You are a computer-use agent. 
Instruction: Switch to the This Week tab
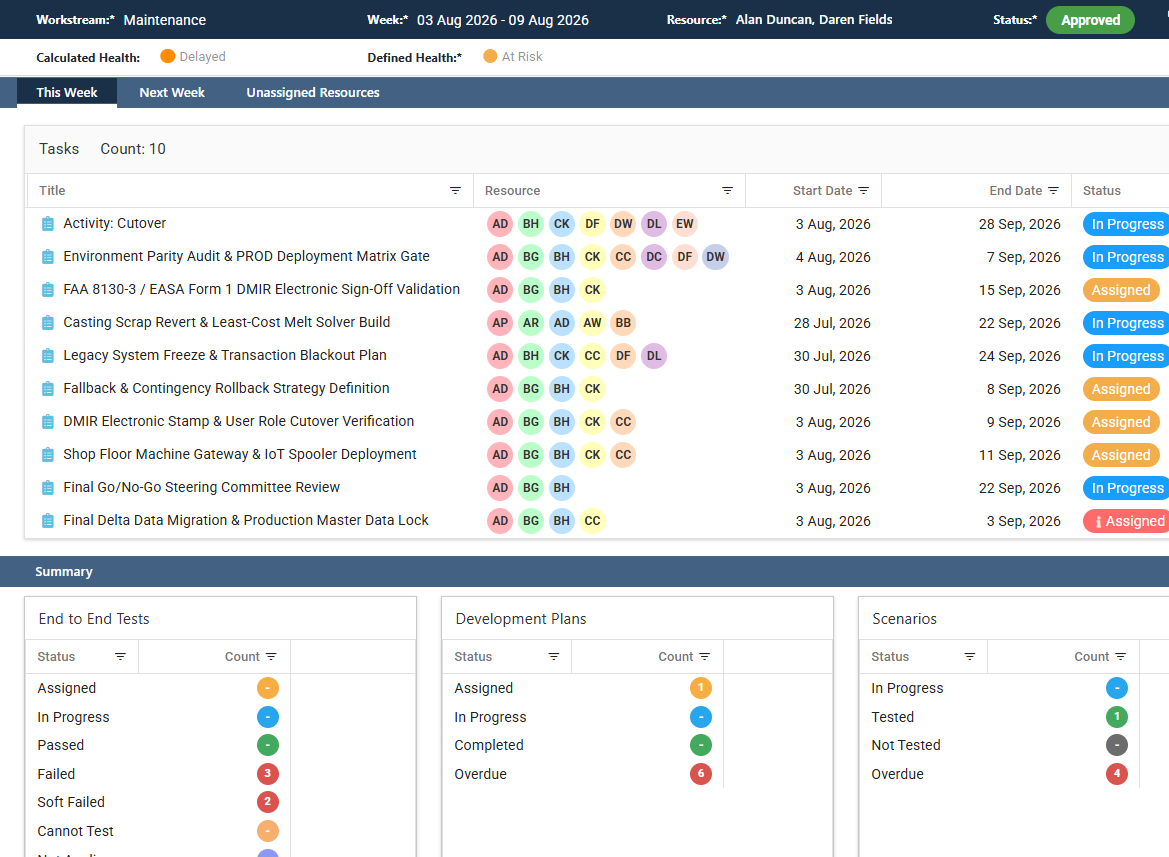click(x=67, y=92)
